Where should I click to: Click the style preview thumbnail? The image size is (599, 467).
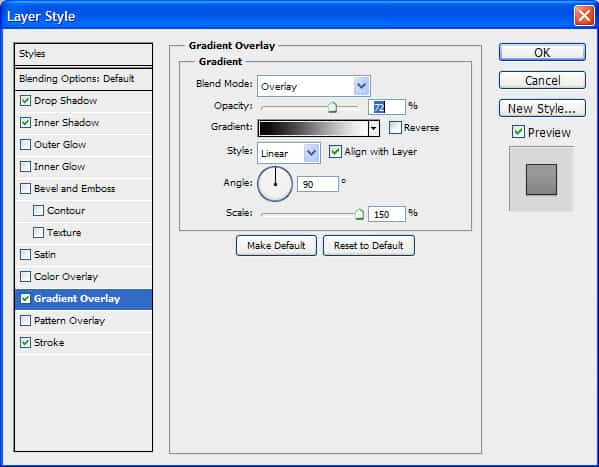(541, 179)
